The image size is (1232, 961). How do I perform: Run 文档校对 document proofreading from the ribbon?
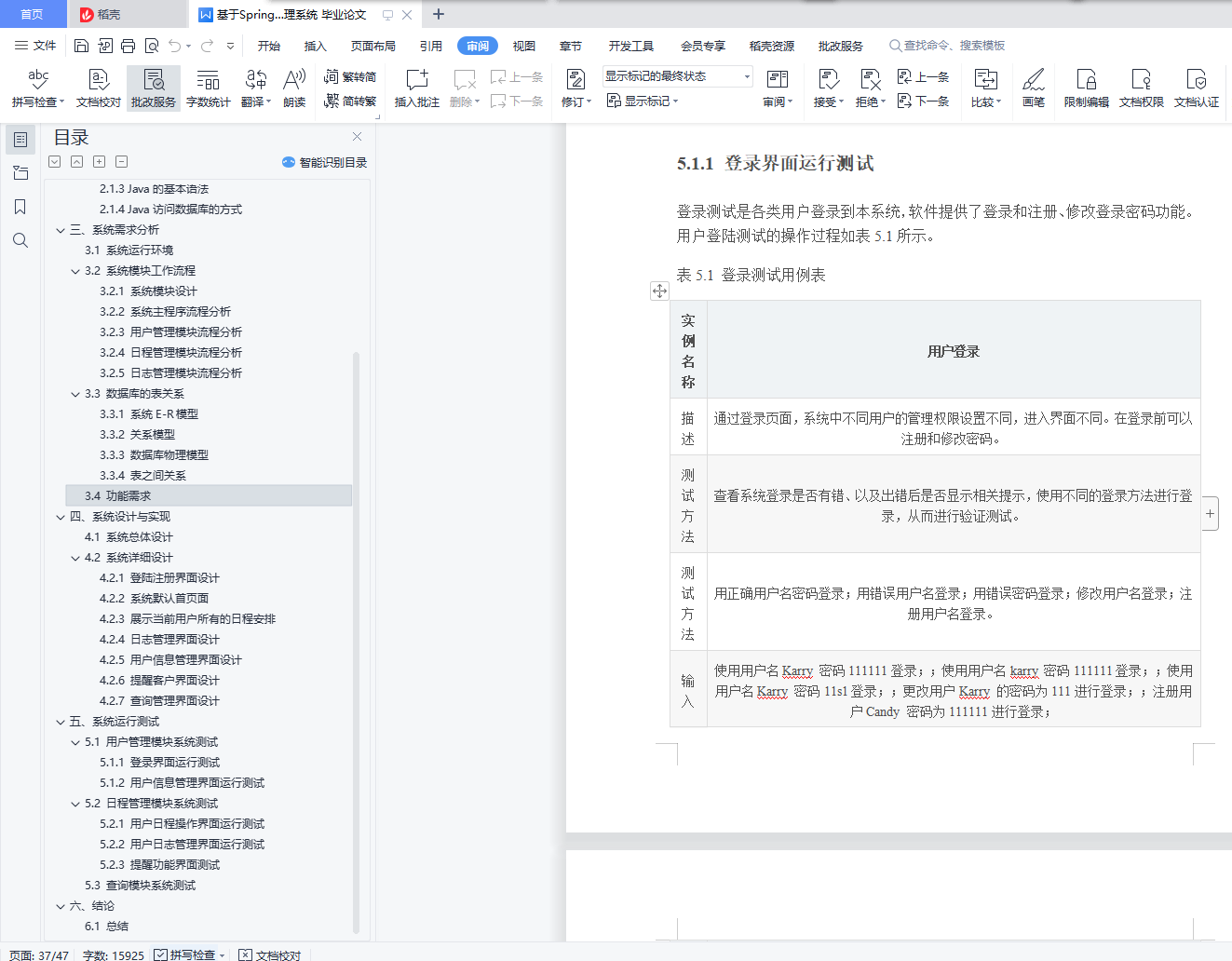pyautogui.click(x=99, y=88)
